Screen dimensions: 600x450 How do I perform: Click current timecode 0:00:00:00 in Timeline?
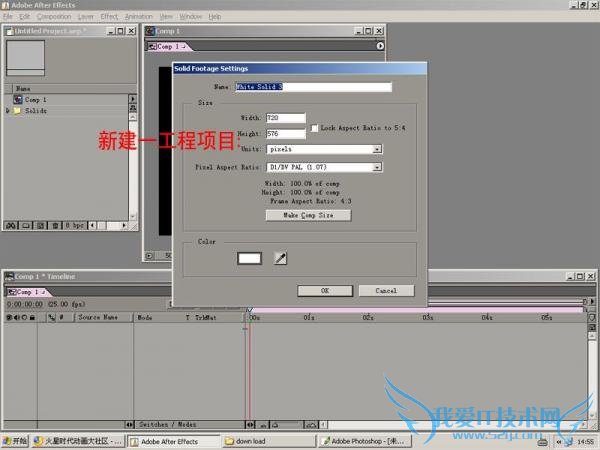point(25,304)
